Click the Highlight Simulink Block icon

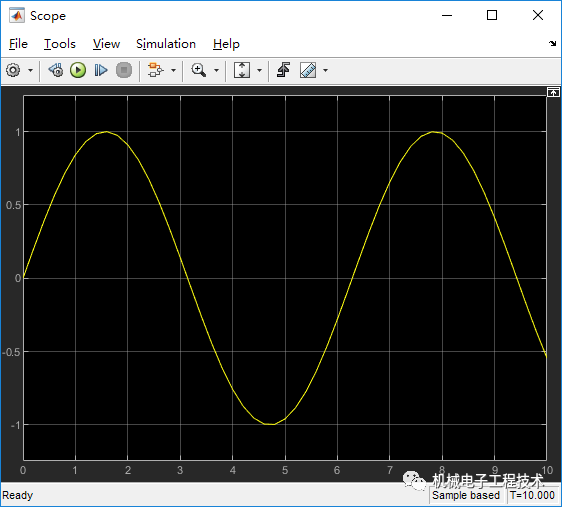(156, 70)
